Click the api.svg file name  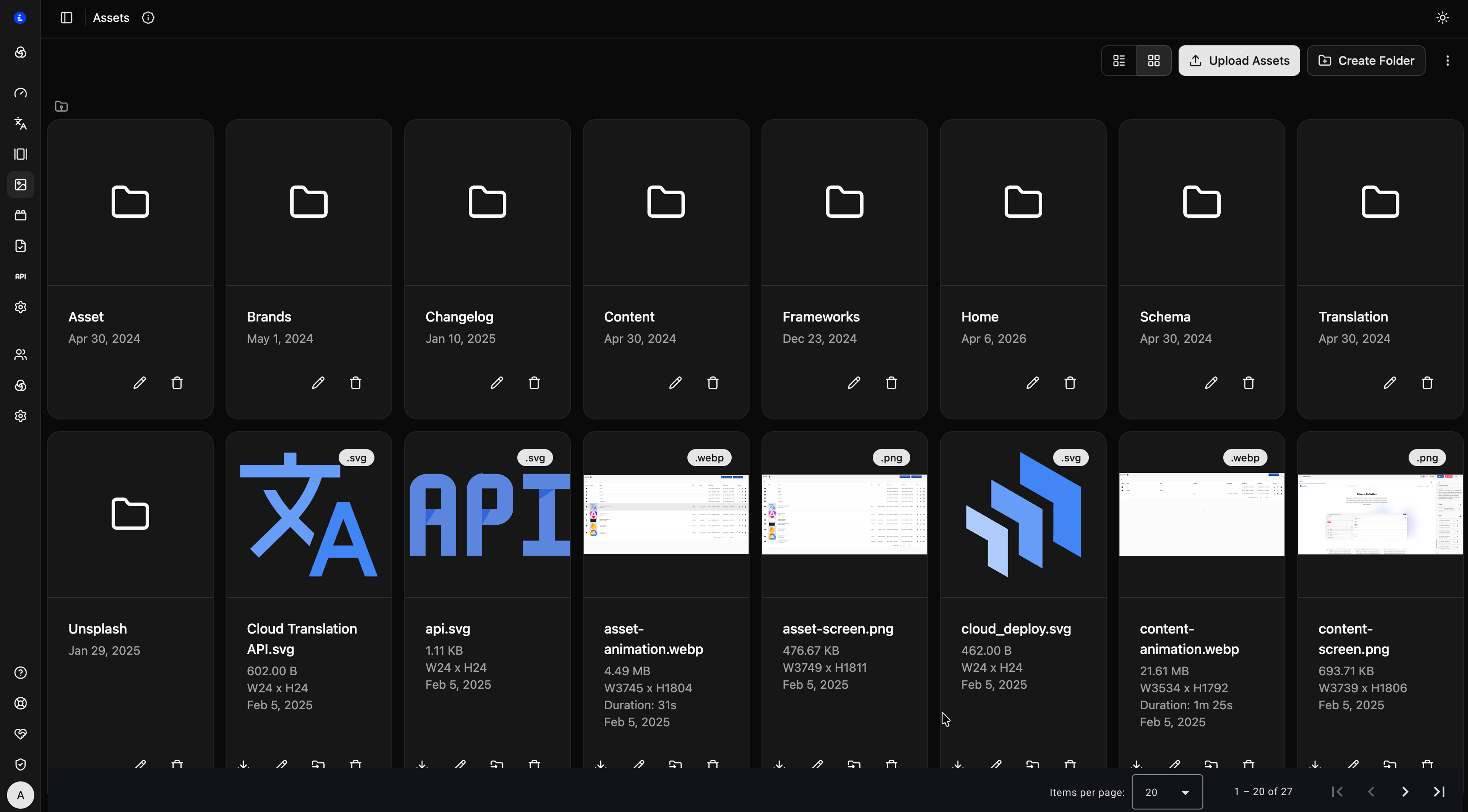[x=448, y=629]
